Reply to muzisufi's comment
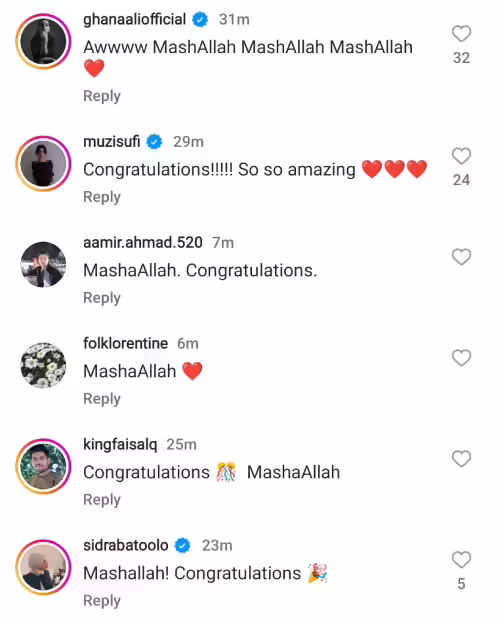500x626 pixels. 102,197
